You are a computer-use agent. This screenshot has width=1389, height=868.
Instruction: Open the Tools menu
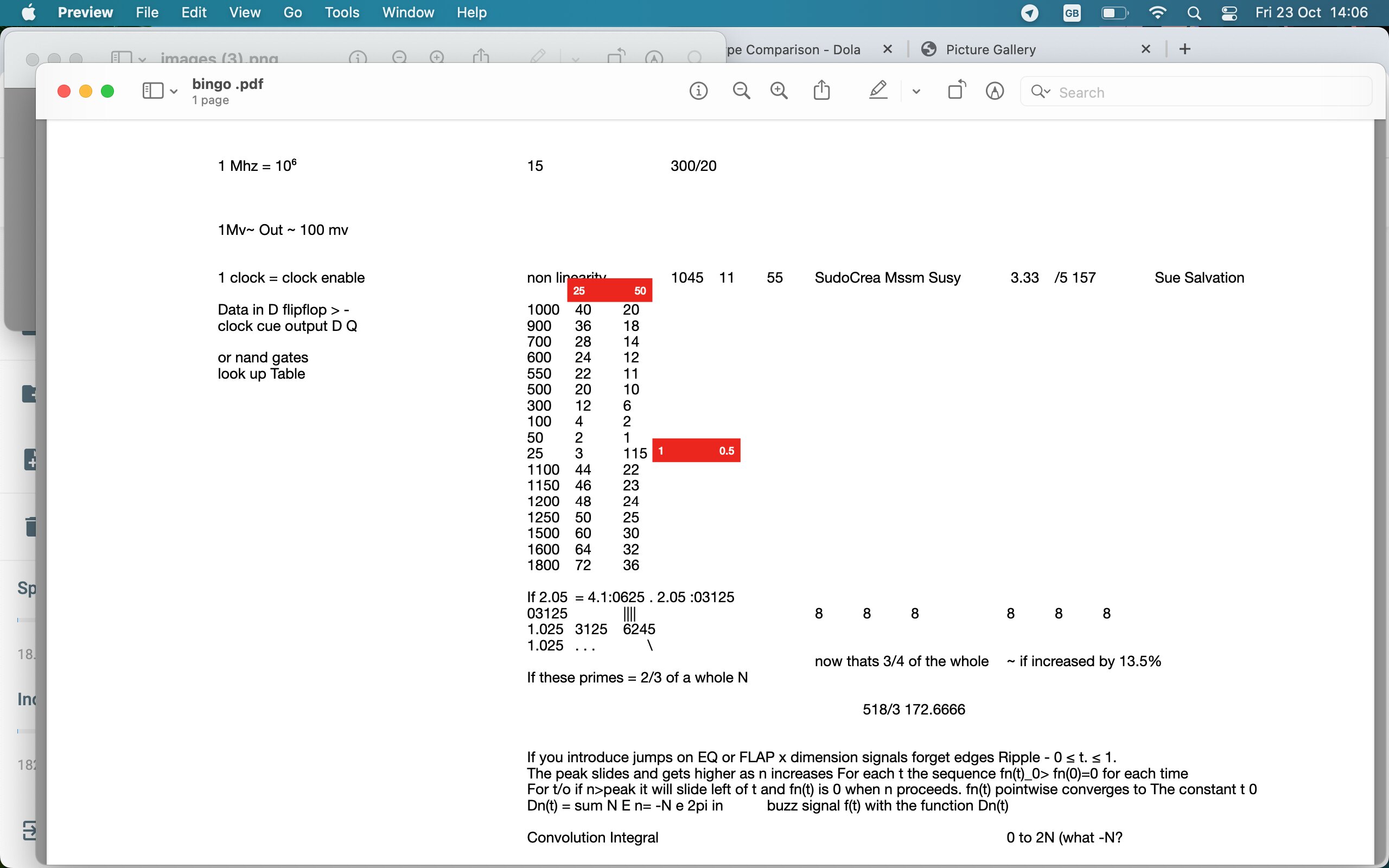[x=342, y=12]
